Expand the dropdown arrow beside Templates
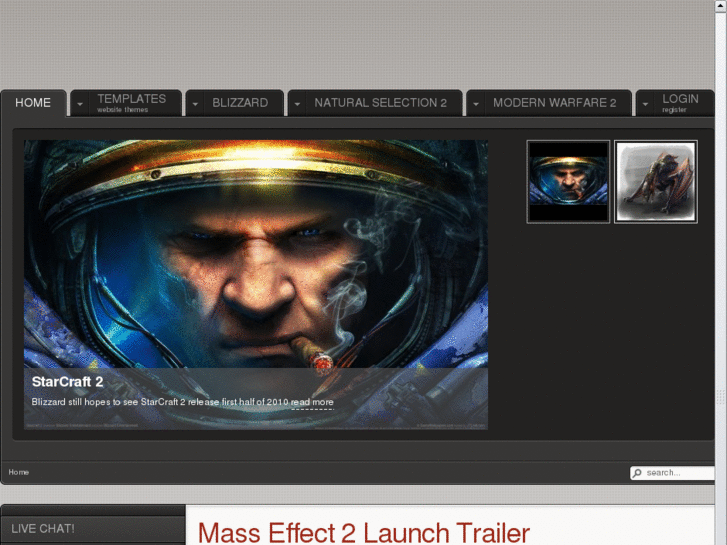The image size is (727, 545). [80, 104]
